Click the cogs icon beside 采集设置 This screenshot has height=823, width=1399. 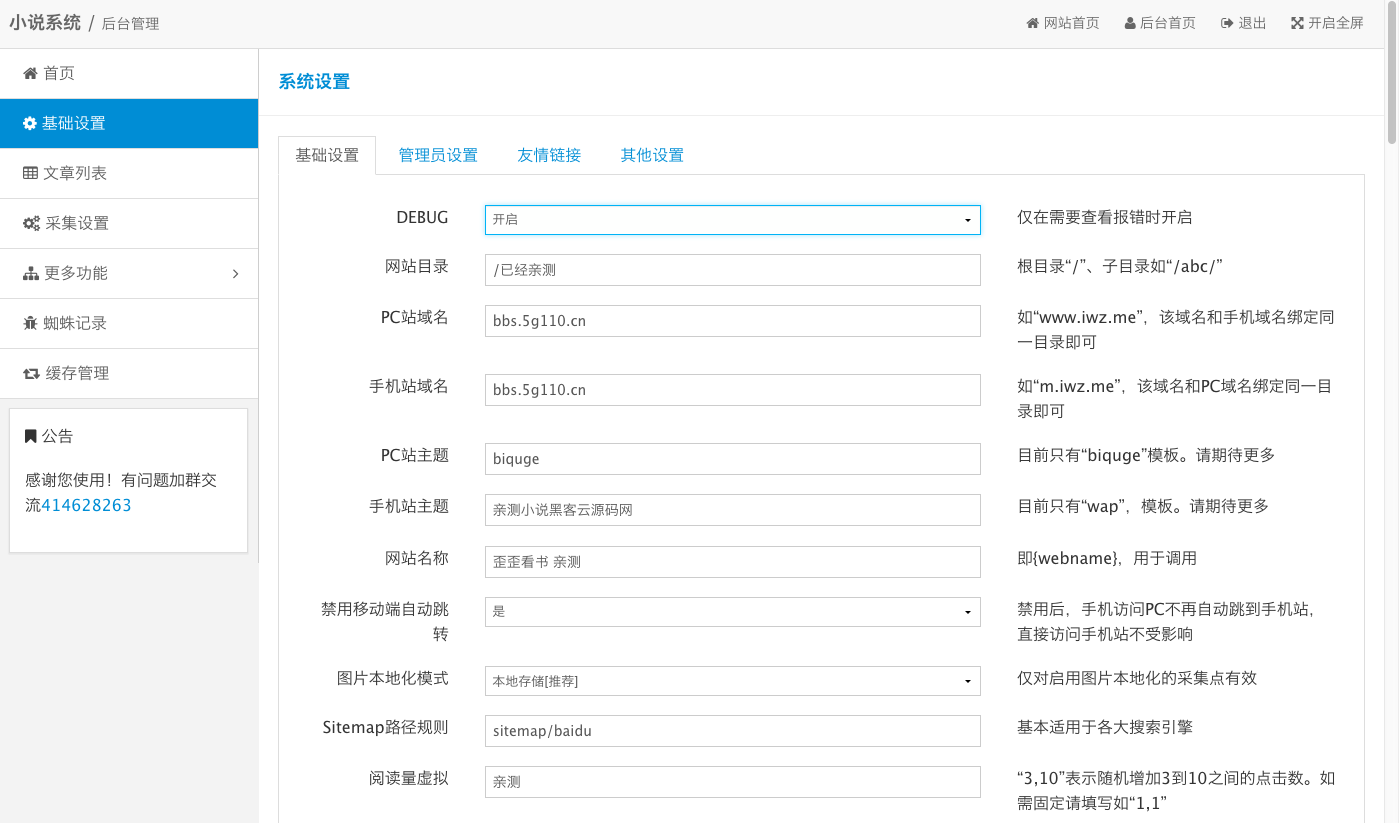pos(31,224)
